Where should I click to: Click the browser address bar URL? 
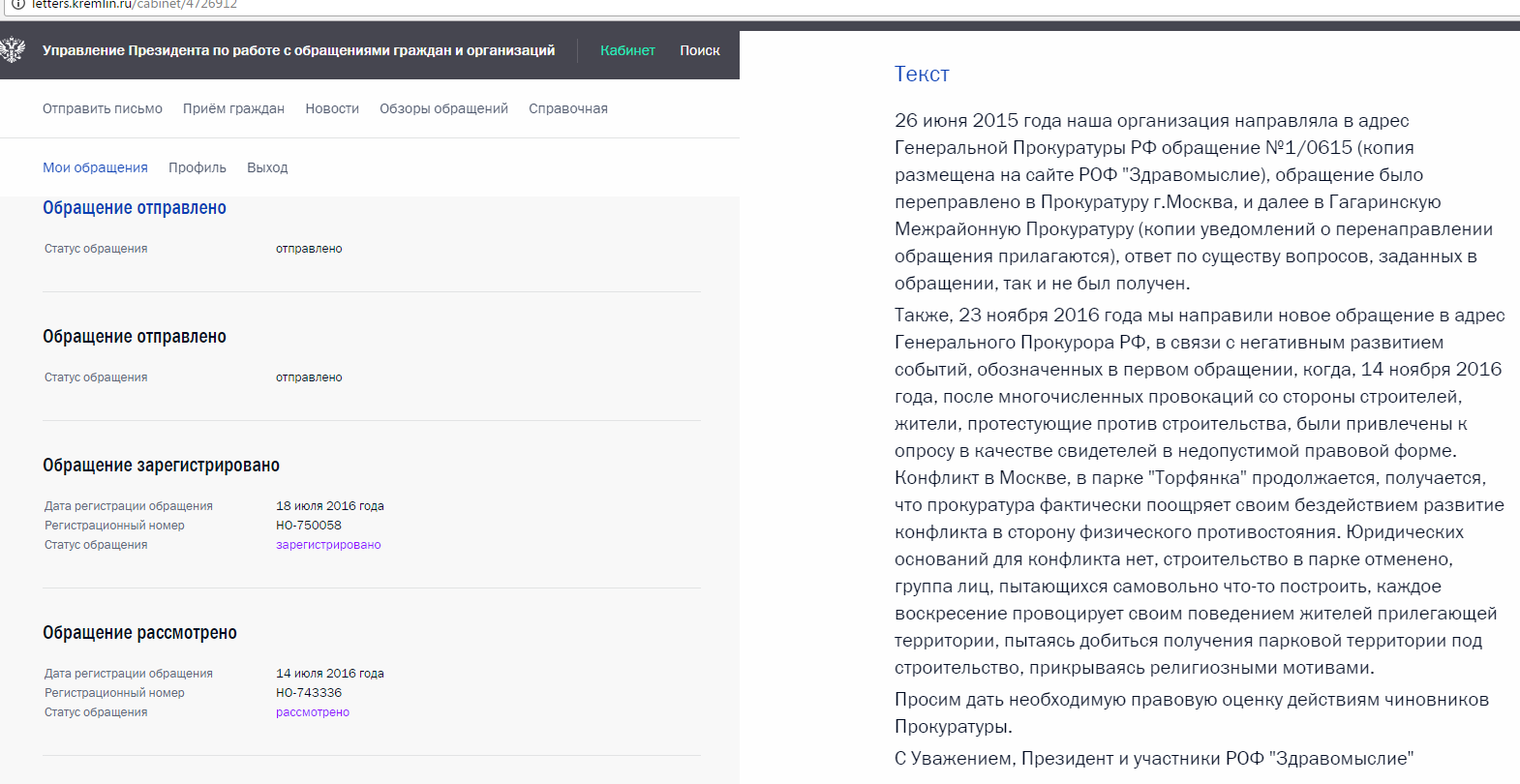[135, 5]
